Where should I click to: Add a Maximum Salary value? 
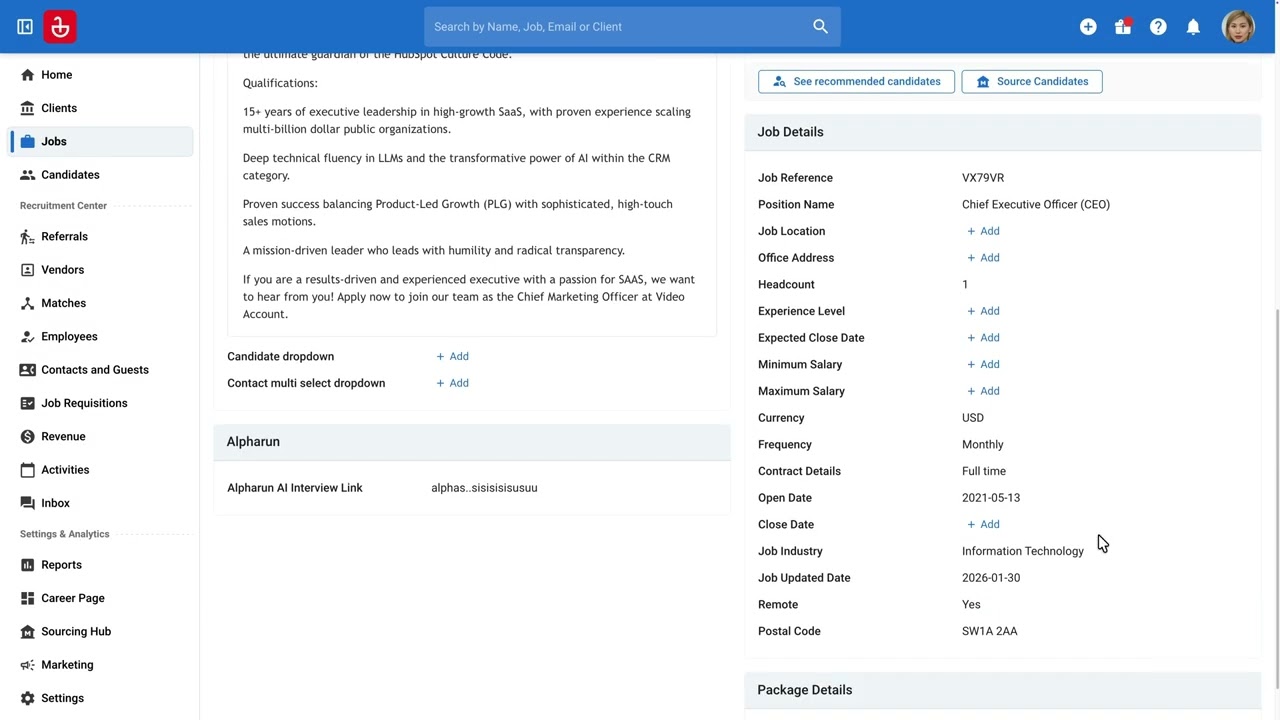pos(983,391)
